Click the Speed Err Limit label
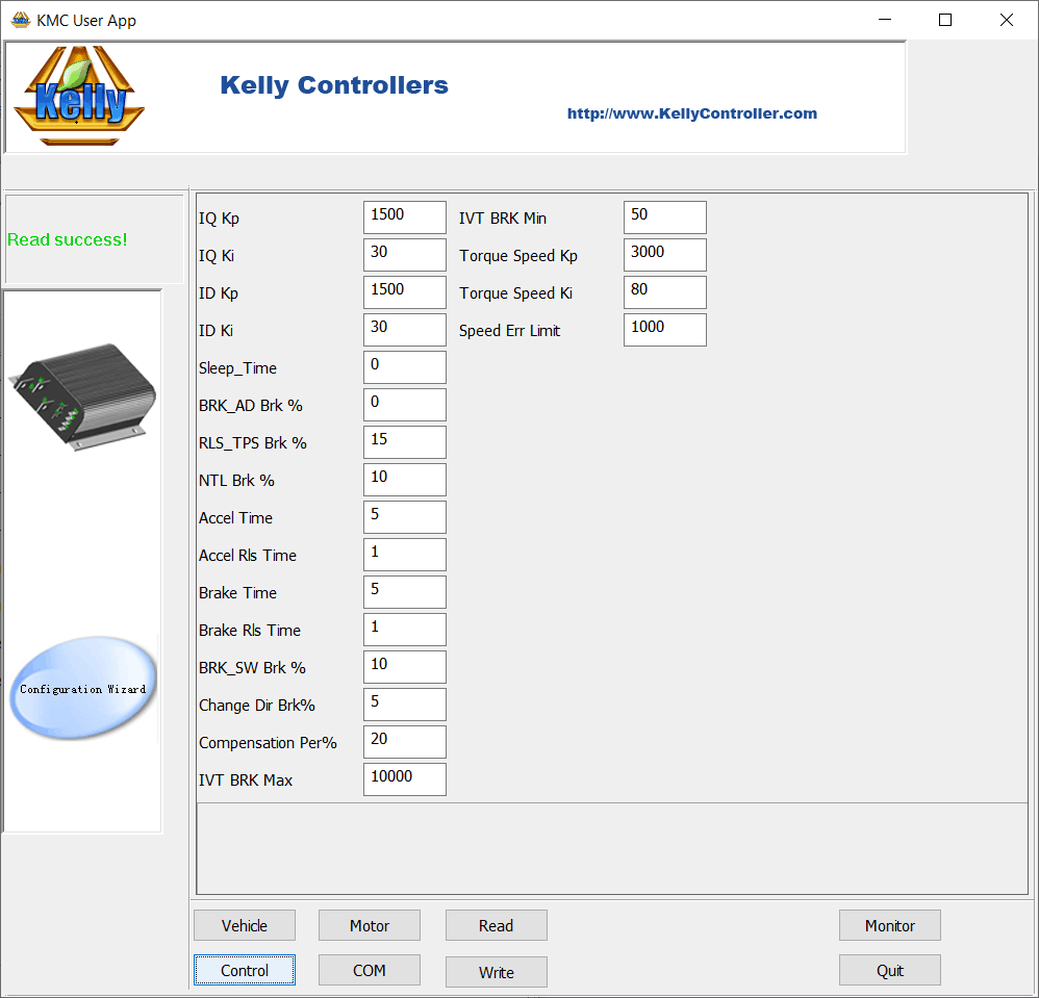1039x998 pixels. click(510, 331)
